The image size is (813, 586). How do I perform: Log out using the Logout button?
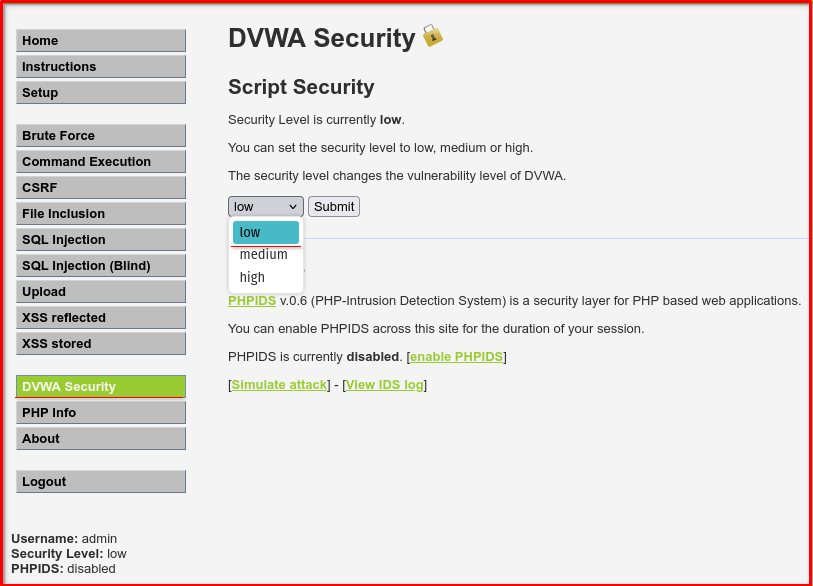[x=101, y=481]
